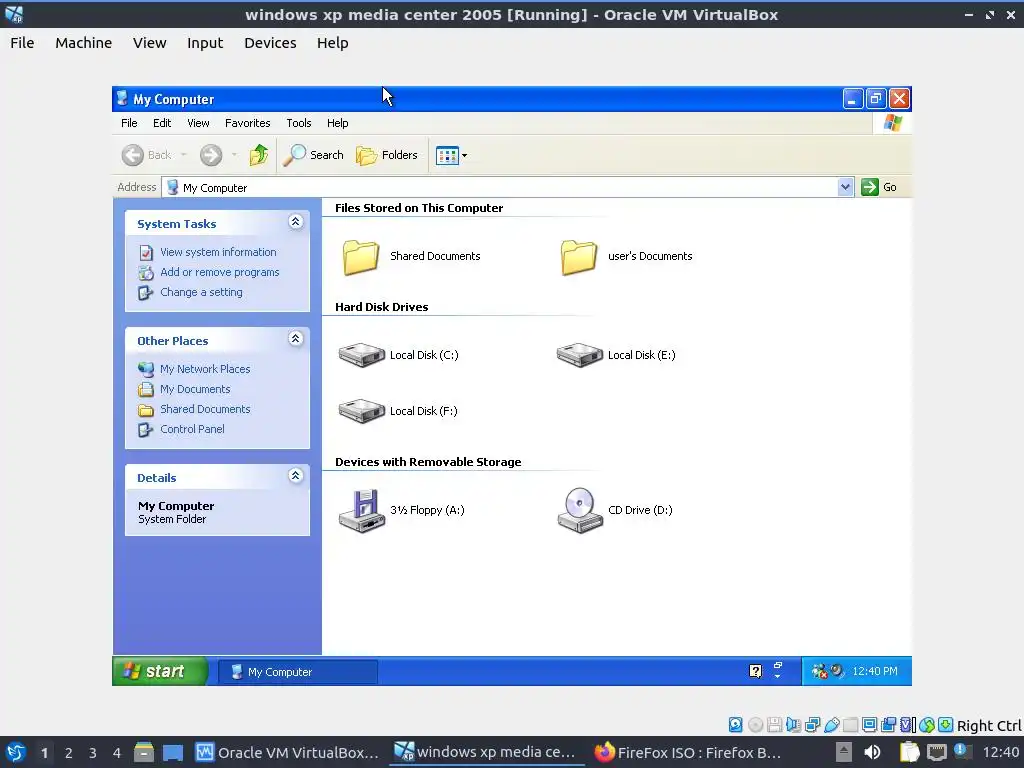The image size is (1024, 768).
Task: Click VirtualBox display status icon
Action: [x=869, y=725]
